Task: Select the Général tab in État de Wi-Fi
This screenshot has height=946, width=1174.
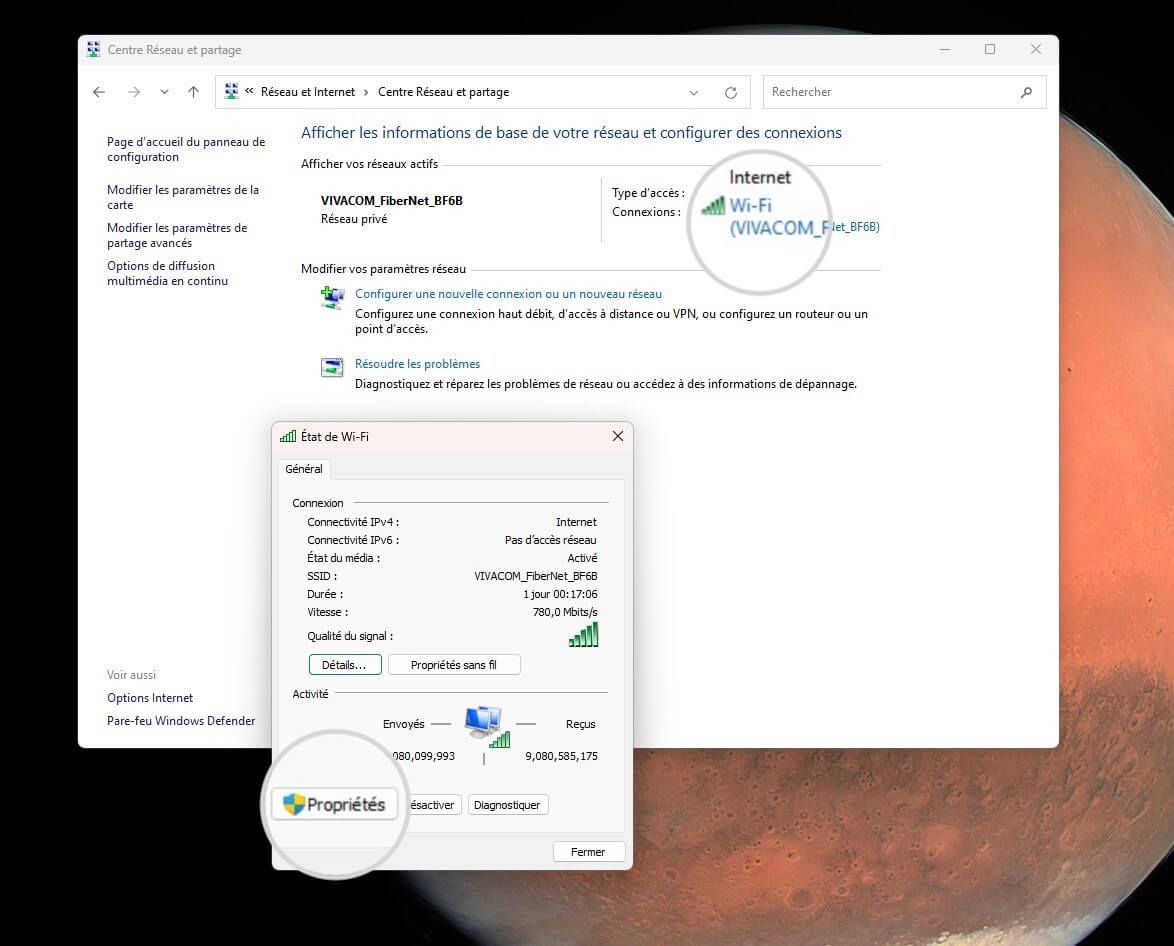Action: [x=304, y=469]
